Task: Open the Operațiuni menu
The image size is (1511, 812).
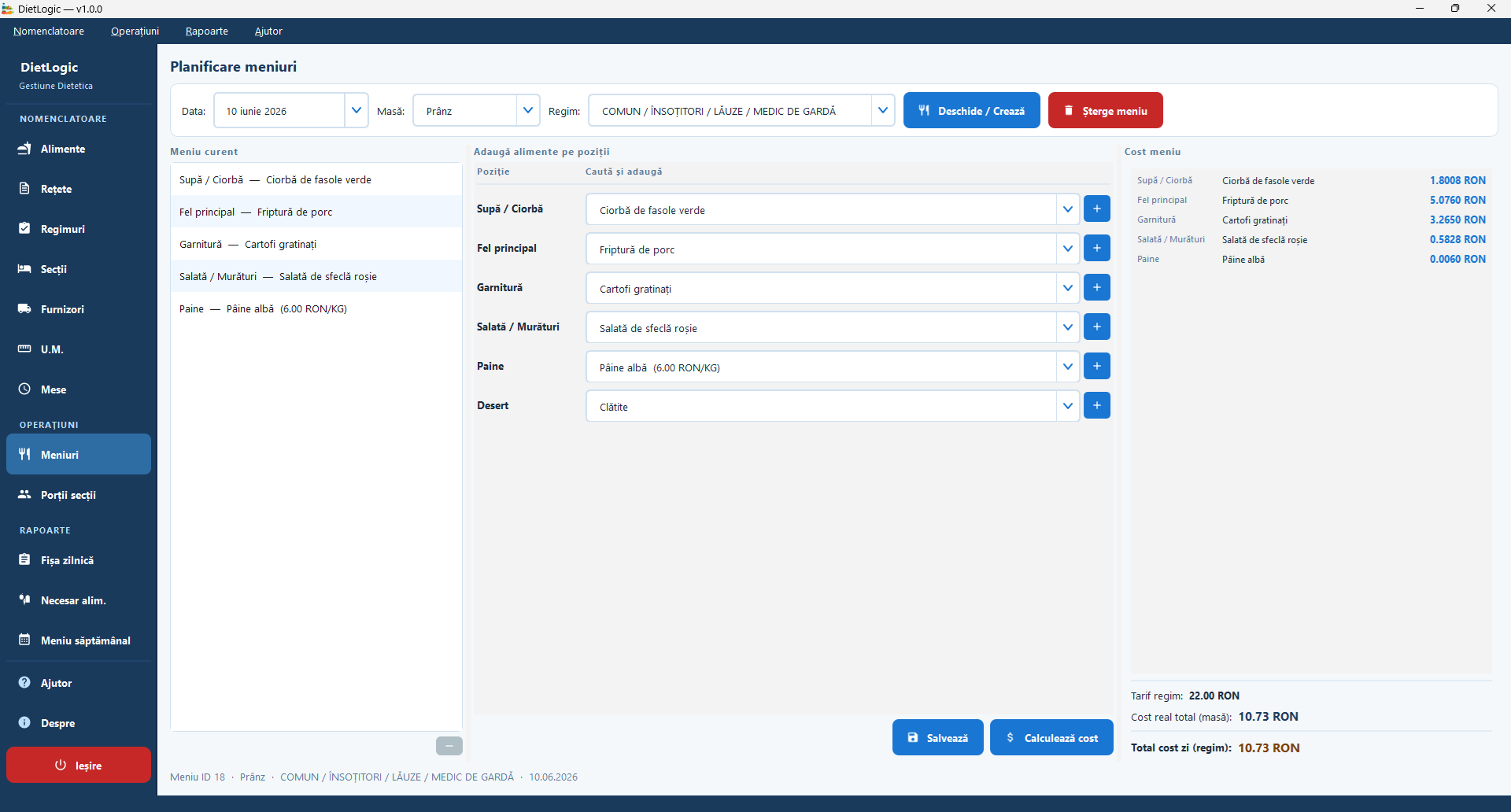Action: [135, 31]
